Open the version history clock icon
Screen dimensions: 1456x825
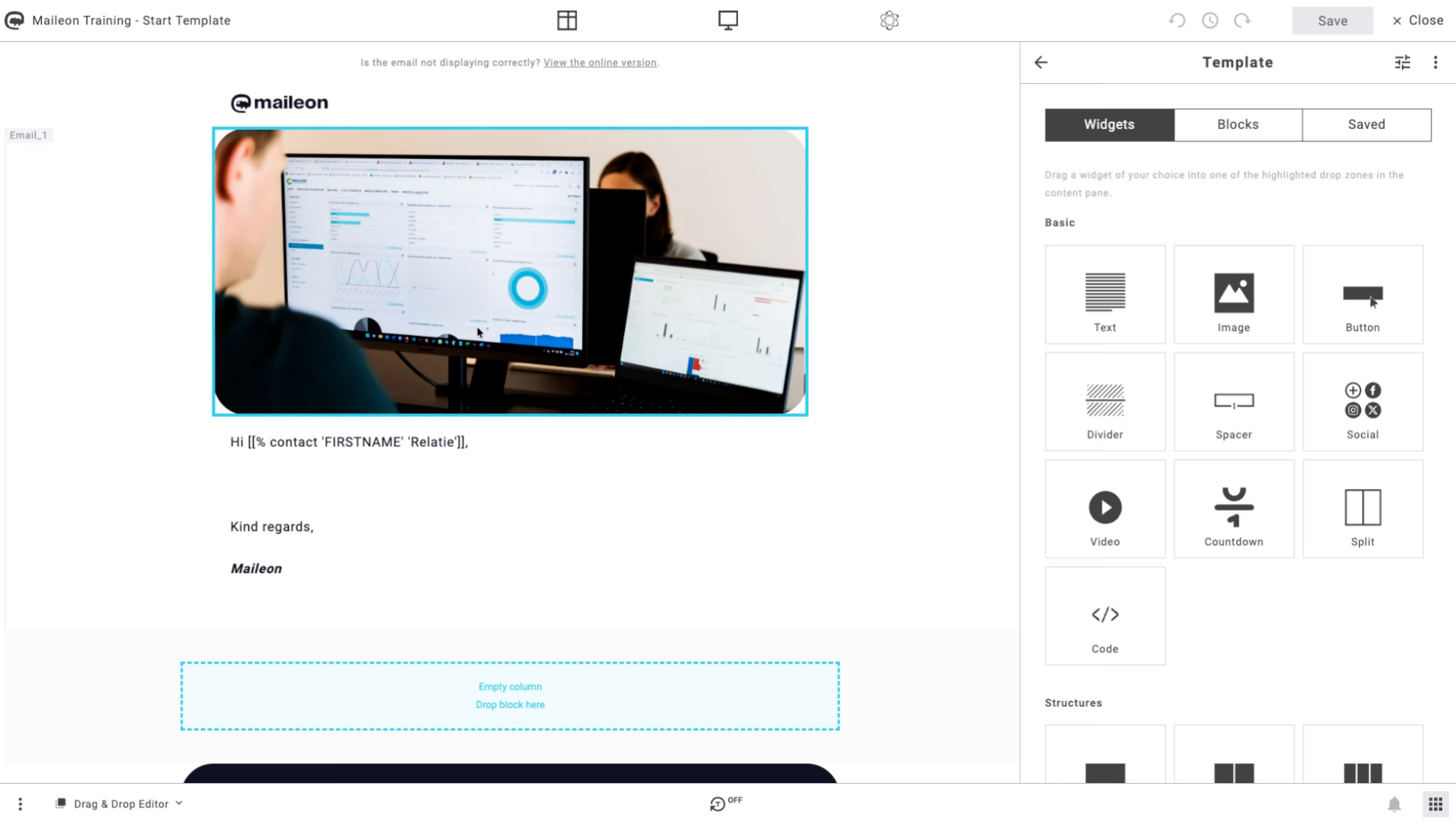[1210, 21]
